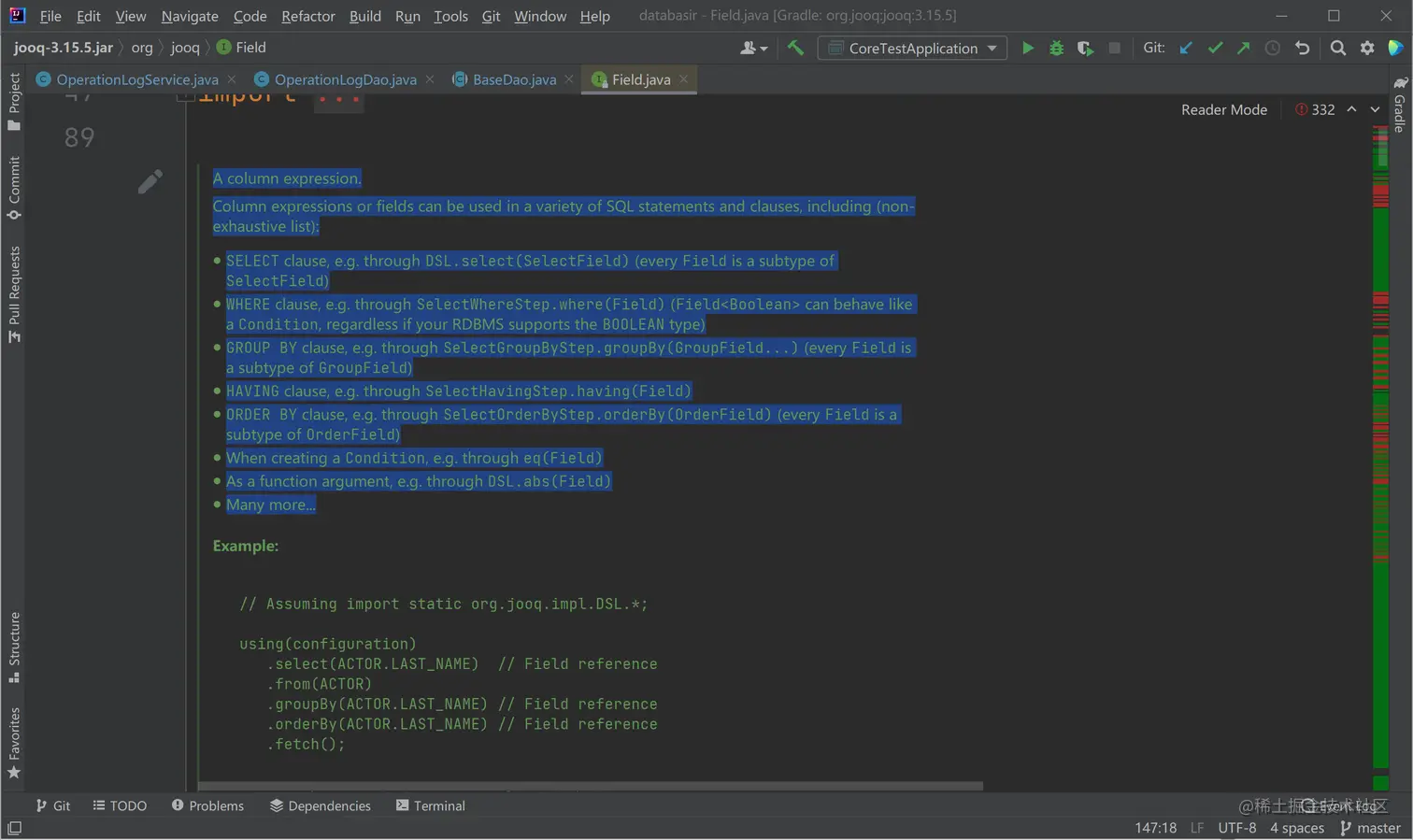Viewport: 1413px width, 840px height.
Task: Click the Stop square icon
Action: (x=1114, y=48)
